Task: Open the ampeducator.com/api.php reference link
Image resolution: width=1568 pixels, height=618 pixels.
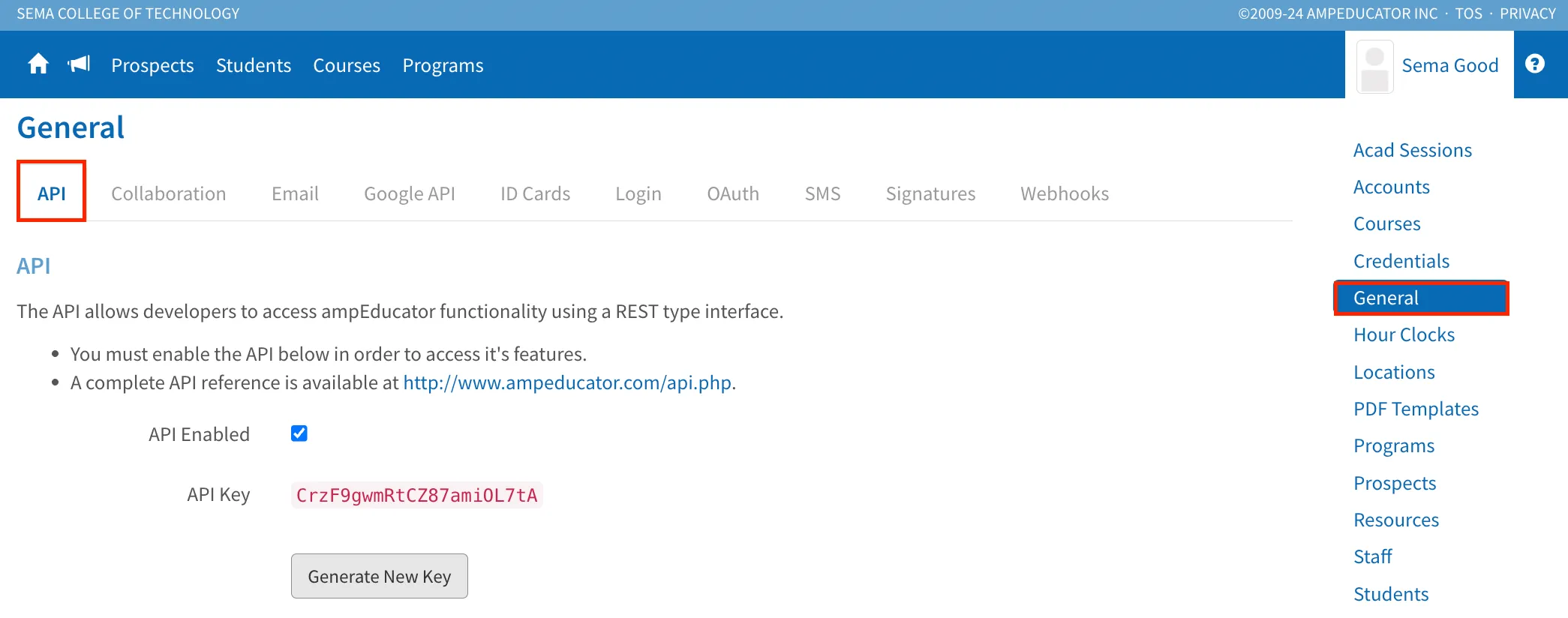Action: click(567, 382)
